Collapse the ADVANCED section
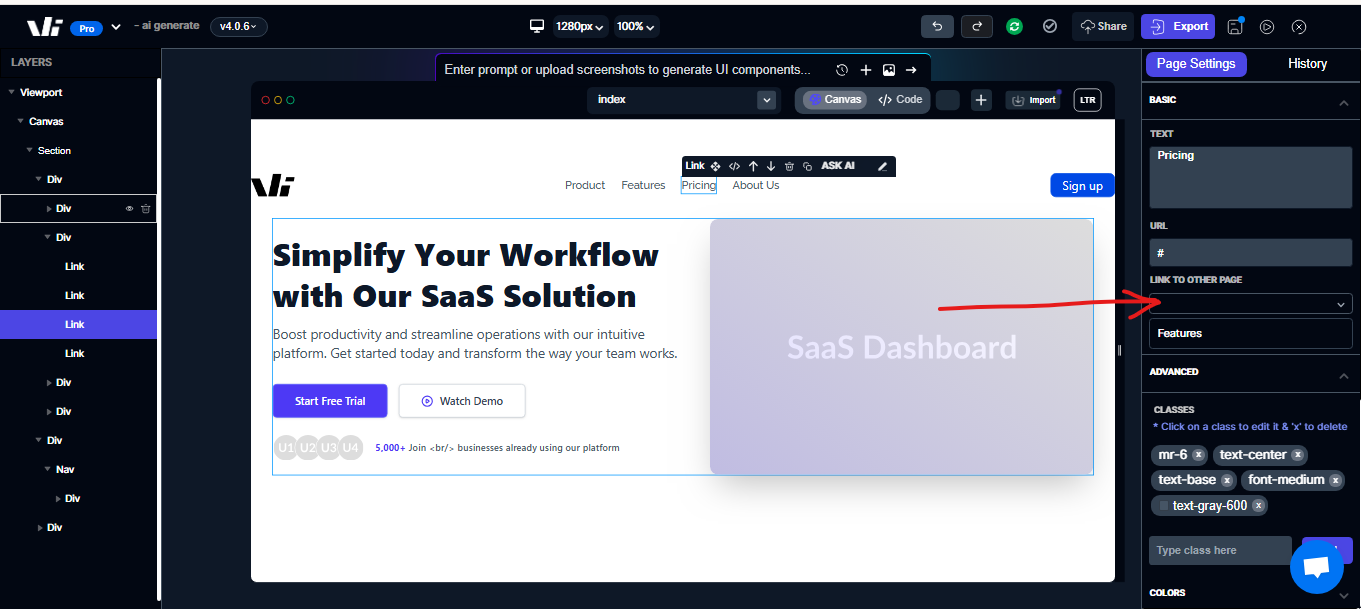The height and width of the screenshot is (609, 1361). (x=1342, y=375)
